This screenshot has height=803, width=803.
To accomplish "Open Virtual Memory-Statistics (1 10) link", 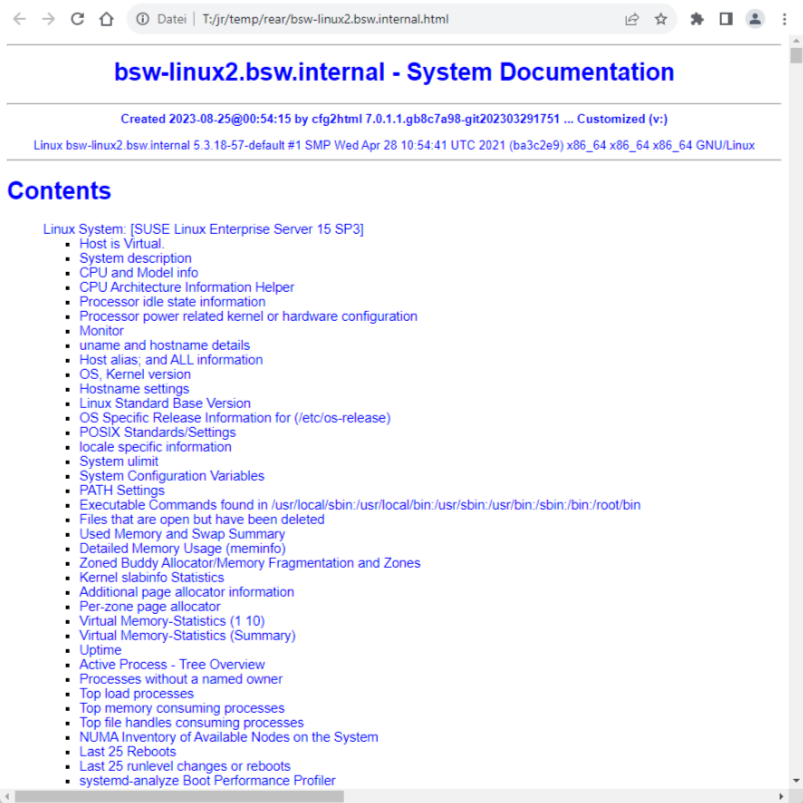I will pyautogui.click(x=172, y=621).
